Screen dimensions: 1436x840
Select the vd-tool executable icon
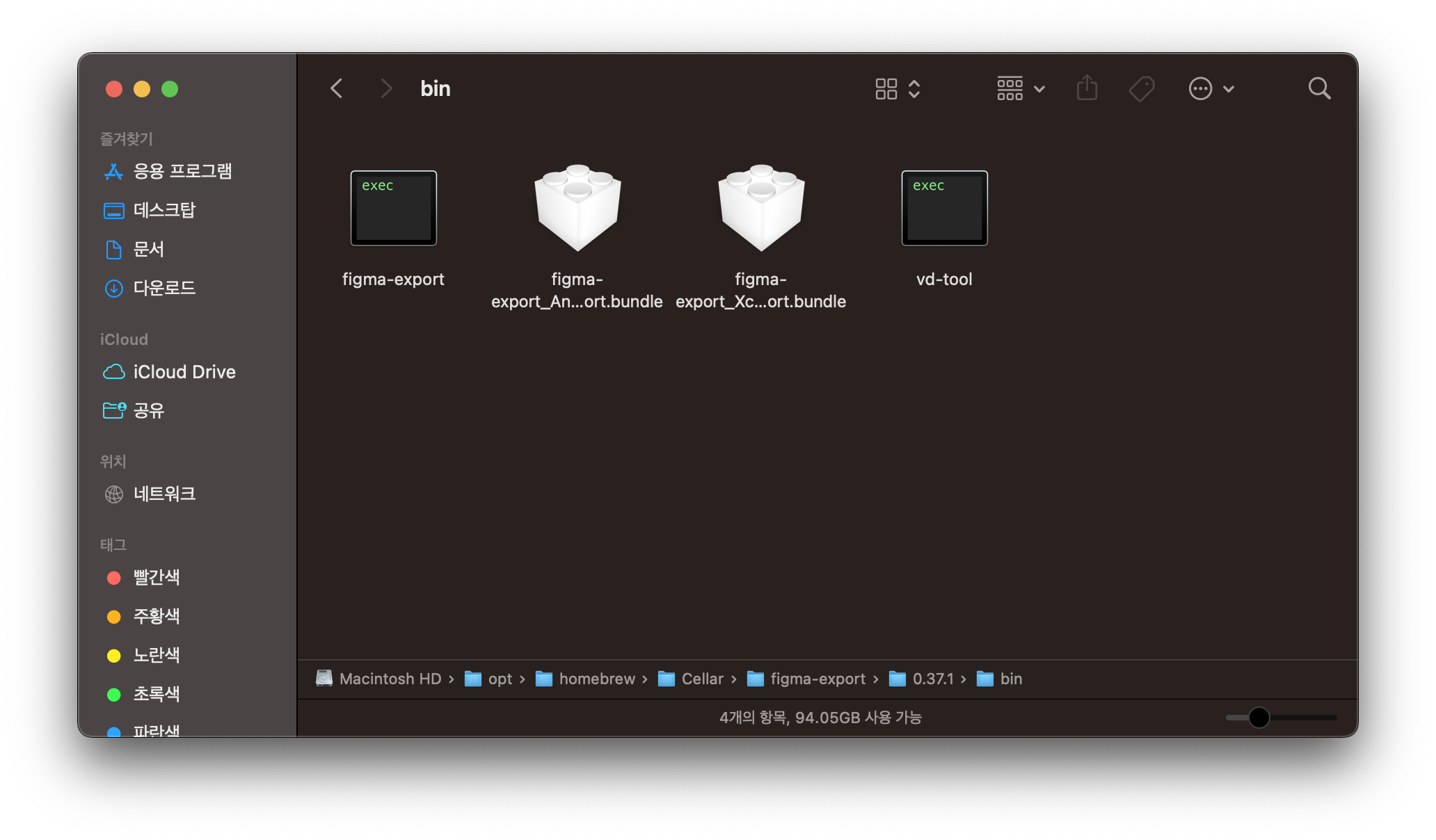click(x=944, y=208)
